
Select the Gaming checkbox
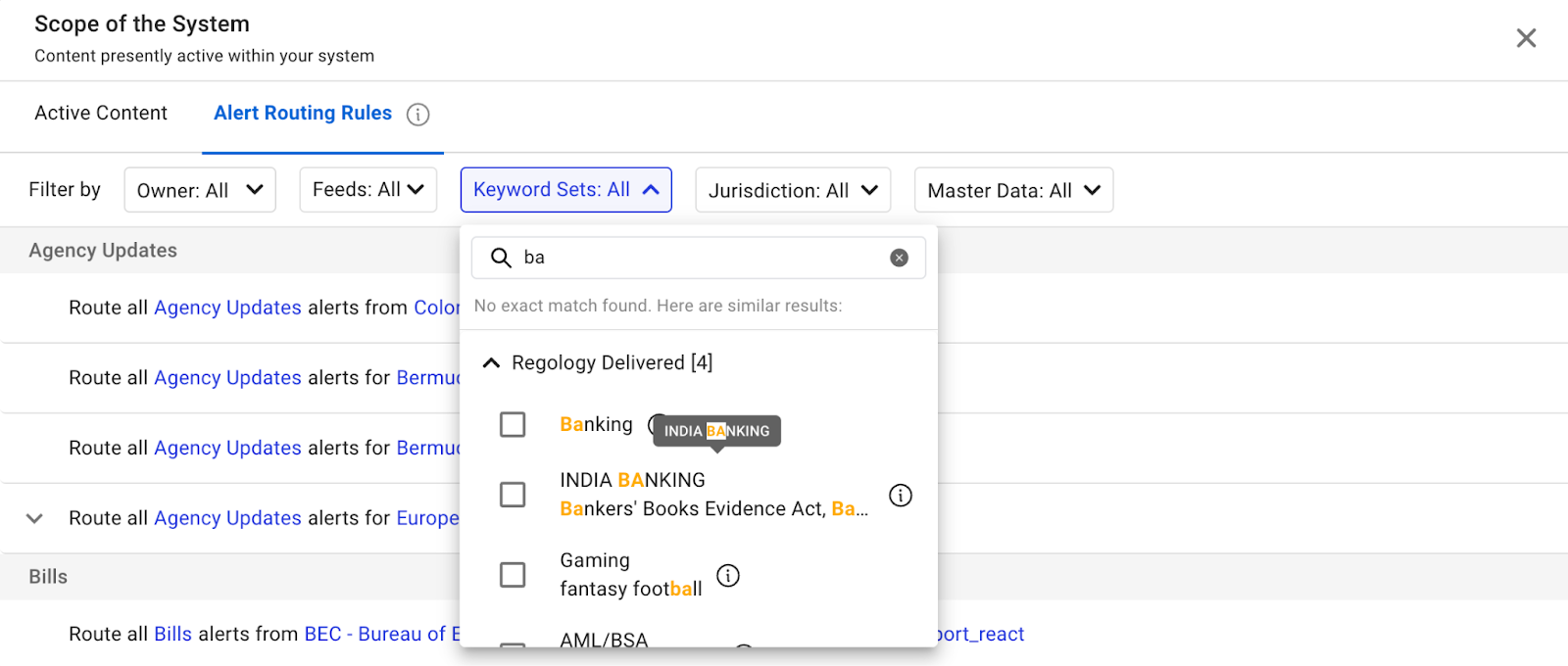(x=513, y=575)
